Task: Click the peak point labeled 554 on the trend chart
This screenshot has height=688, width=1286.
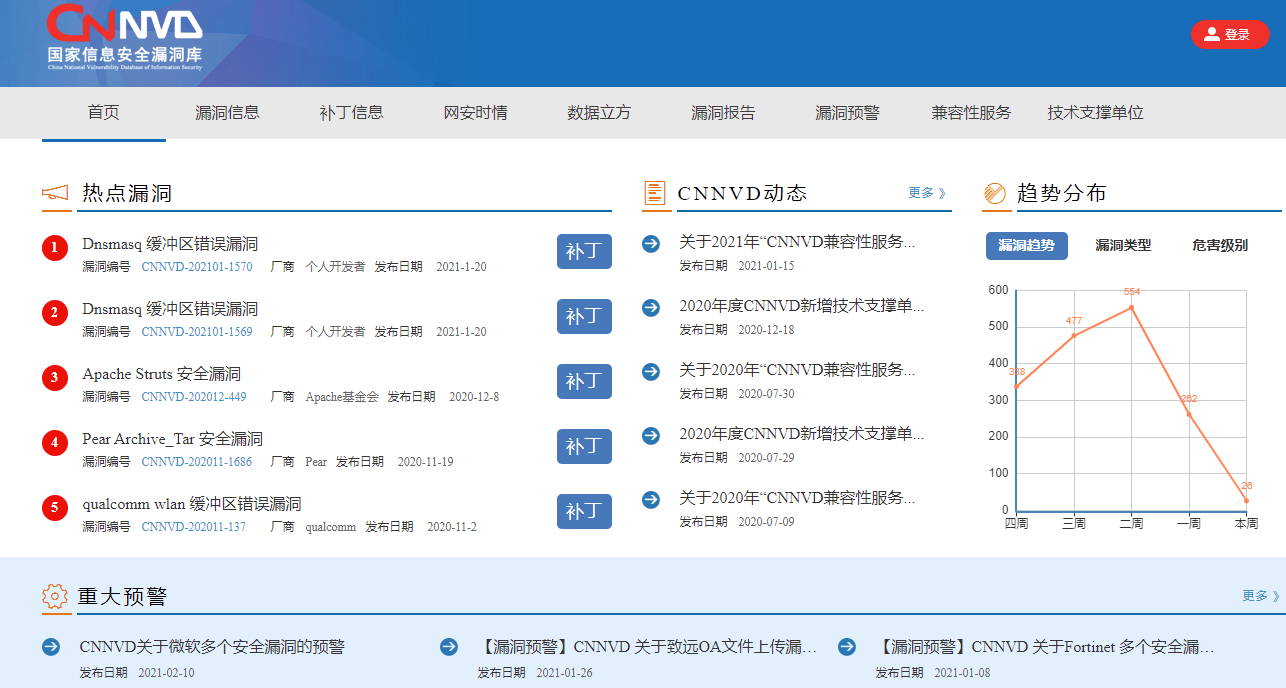Action: 1130,306
